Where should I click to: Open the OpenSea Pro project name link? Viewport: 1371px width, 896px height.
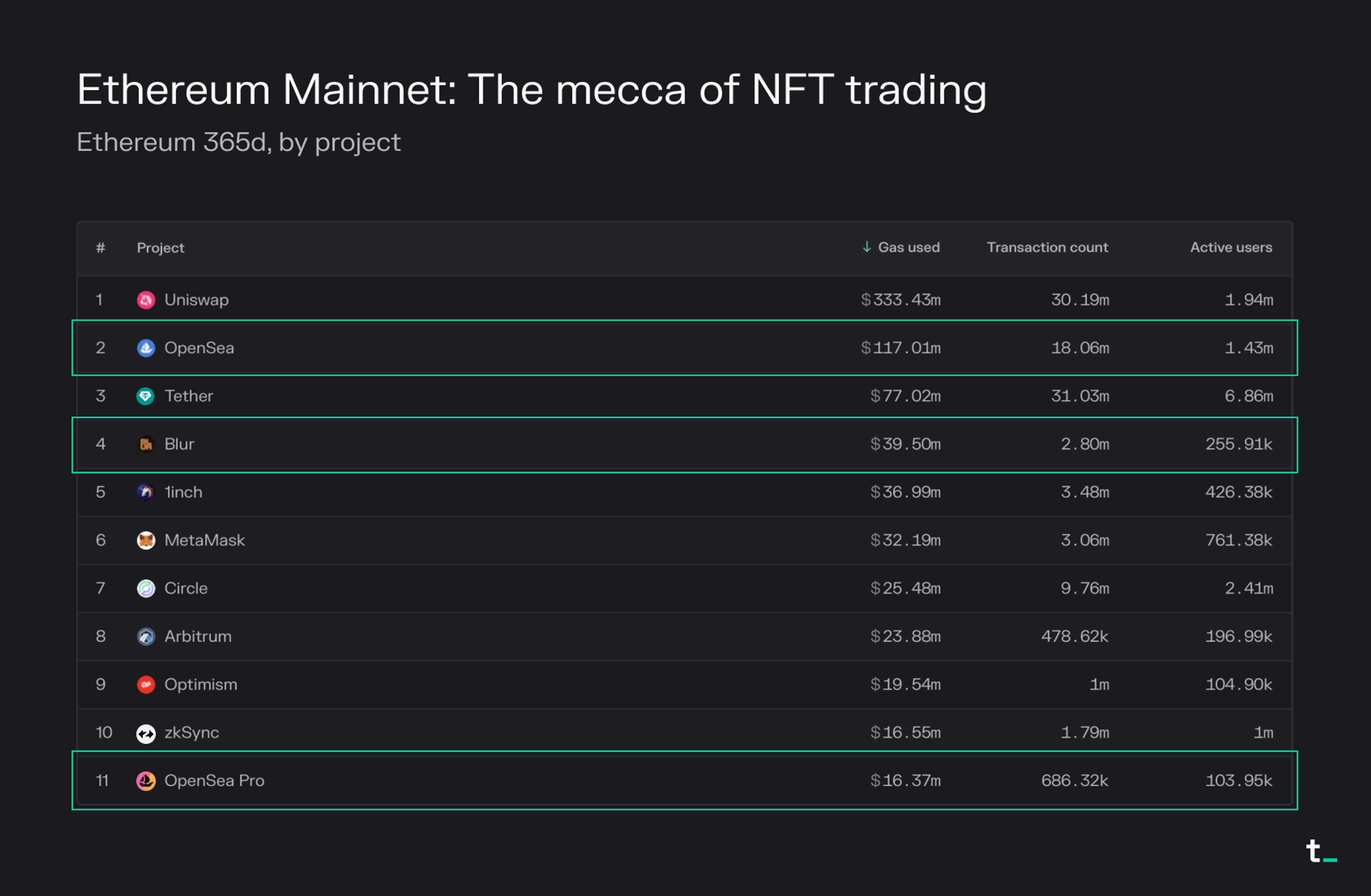point(214,781)
